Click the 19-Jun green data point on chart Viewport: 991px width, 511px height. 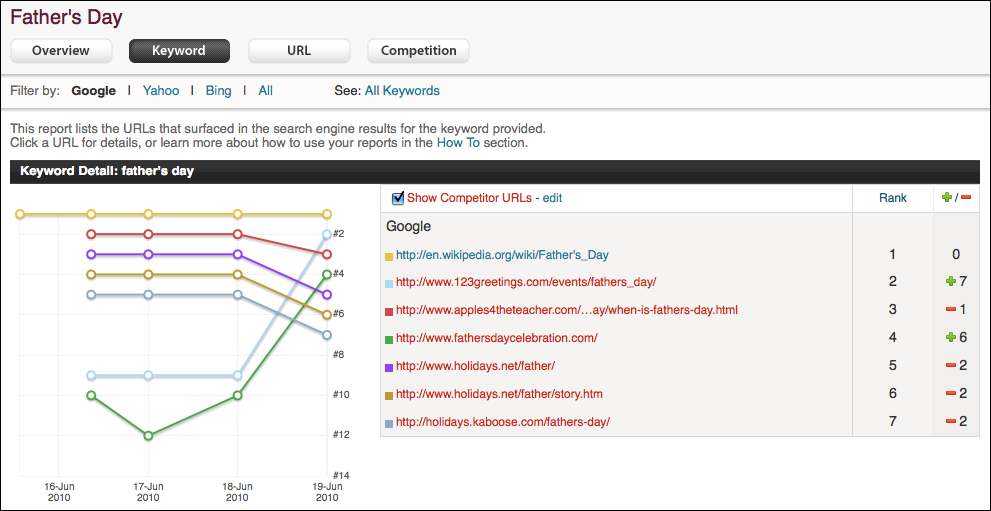(327, 273)
